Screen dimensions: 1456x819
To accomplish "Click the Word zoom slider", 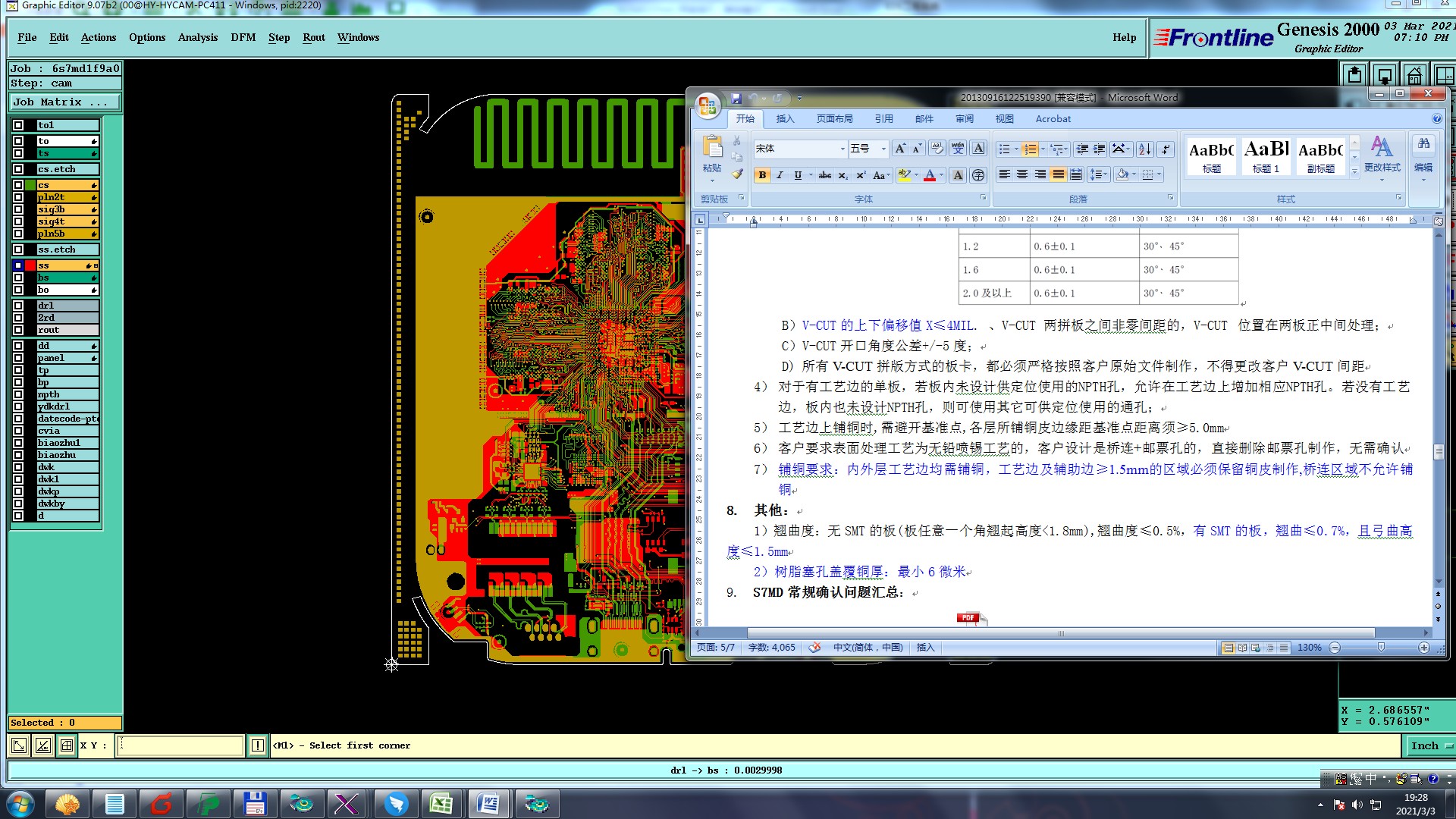I will point(1380,648).
